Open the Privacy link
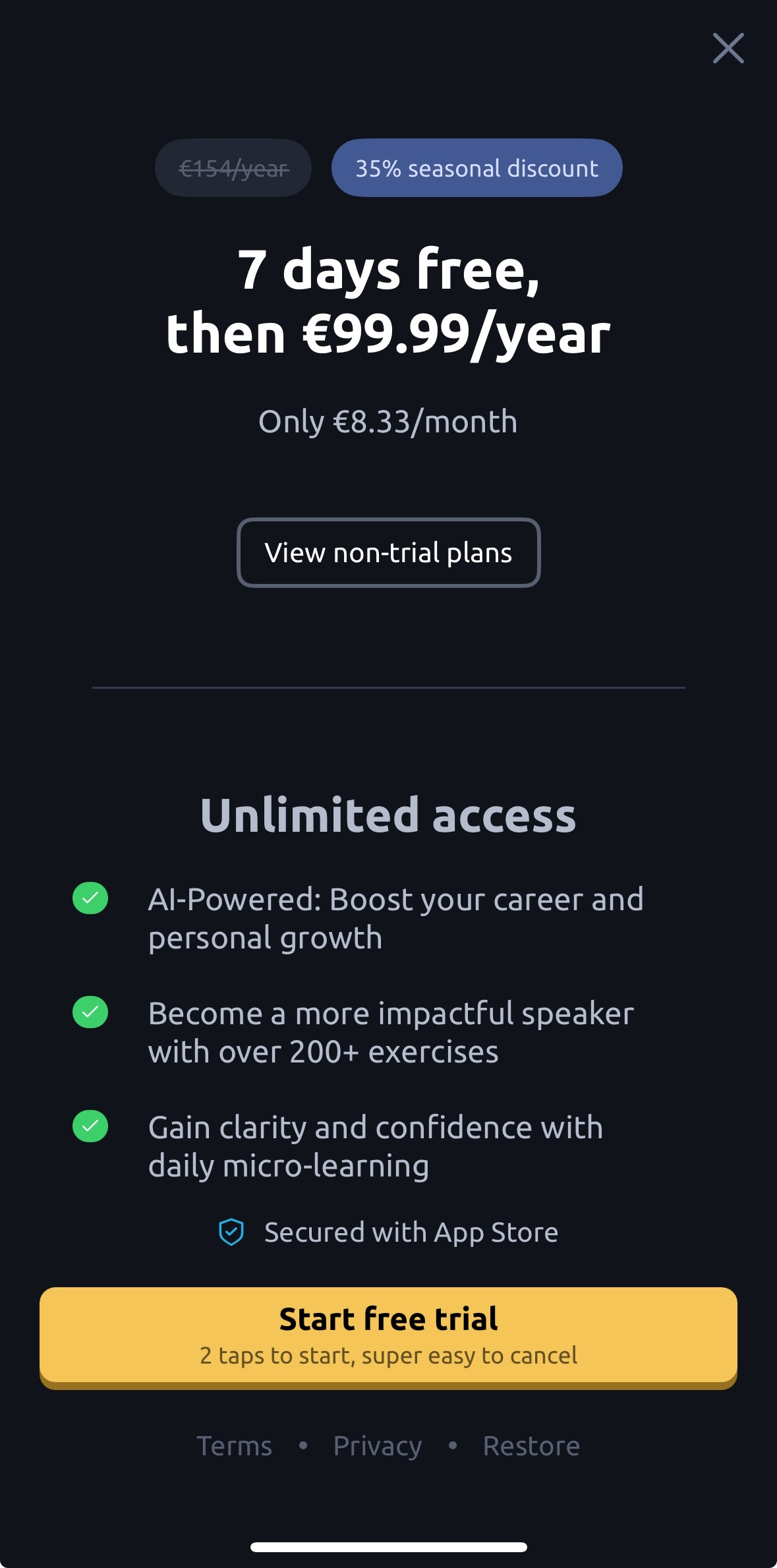The width and height of the screenshot is (777, 1568). coord(377,1445)
